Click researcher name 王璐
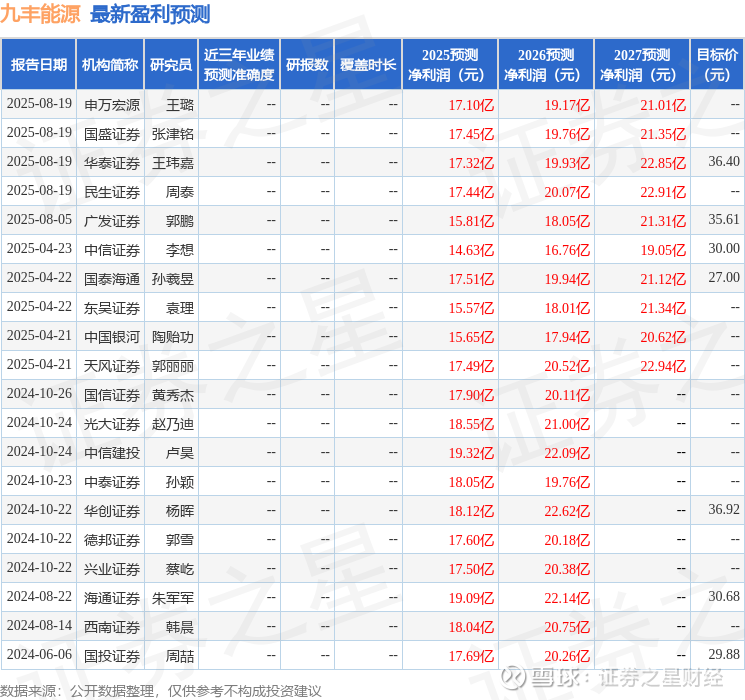Image resolution: width=745 pixels, height=700 pixels. point(180,105)
